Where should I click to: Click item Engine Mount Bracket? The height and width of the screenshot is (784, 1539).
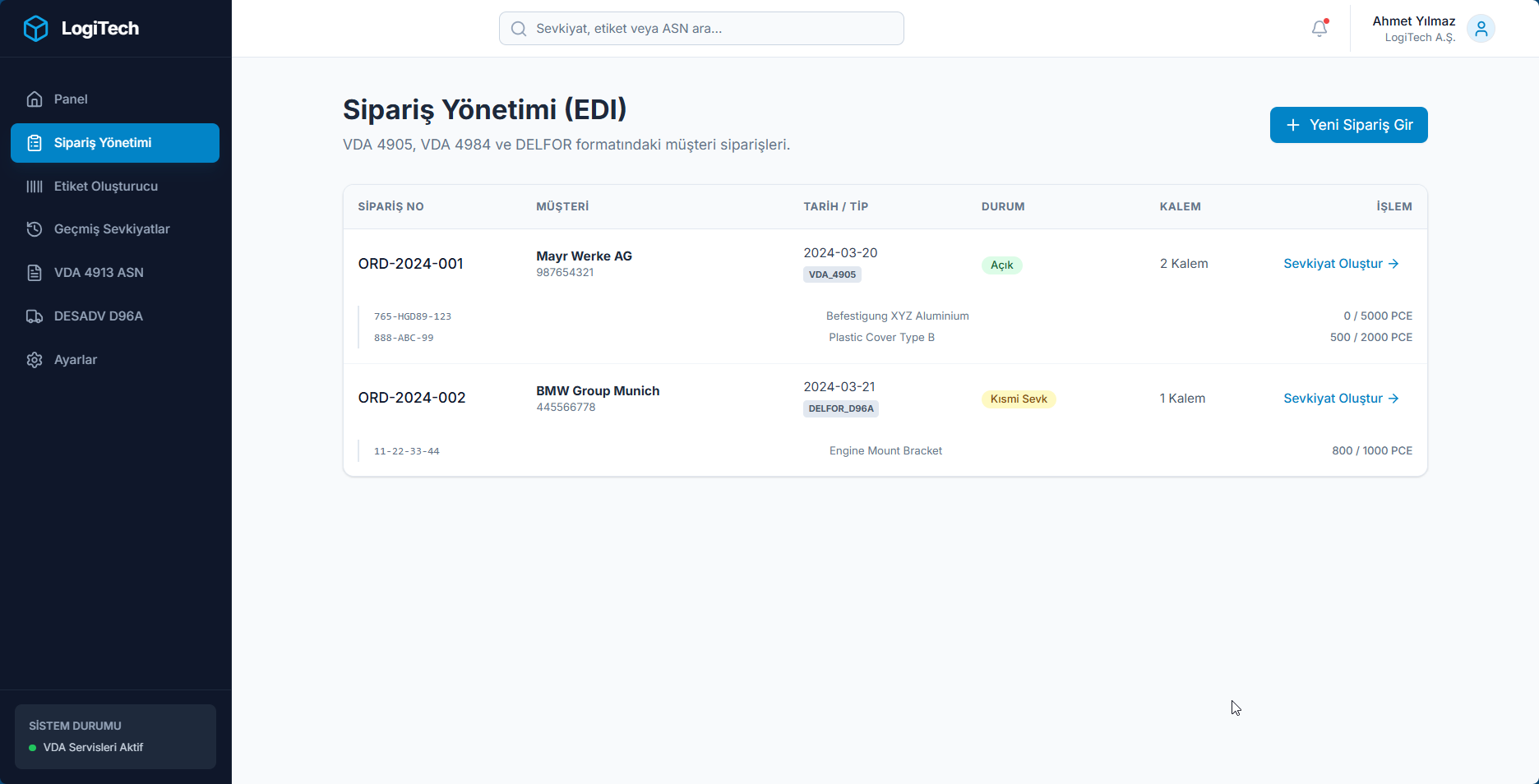click(885, 451)
